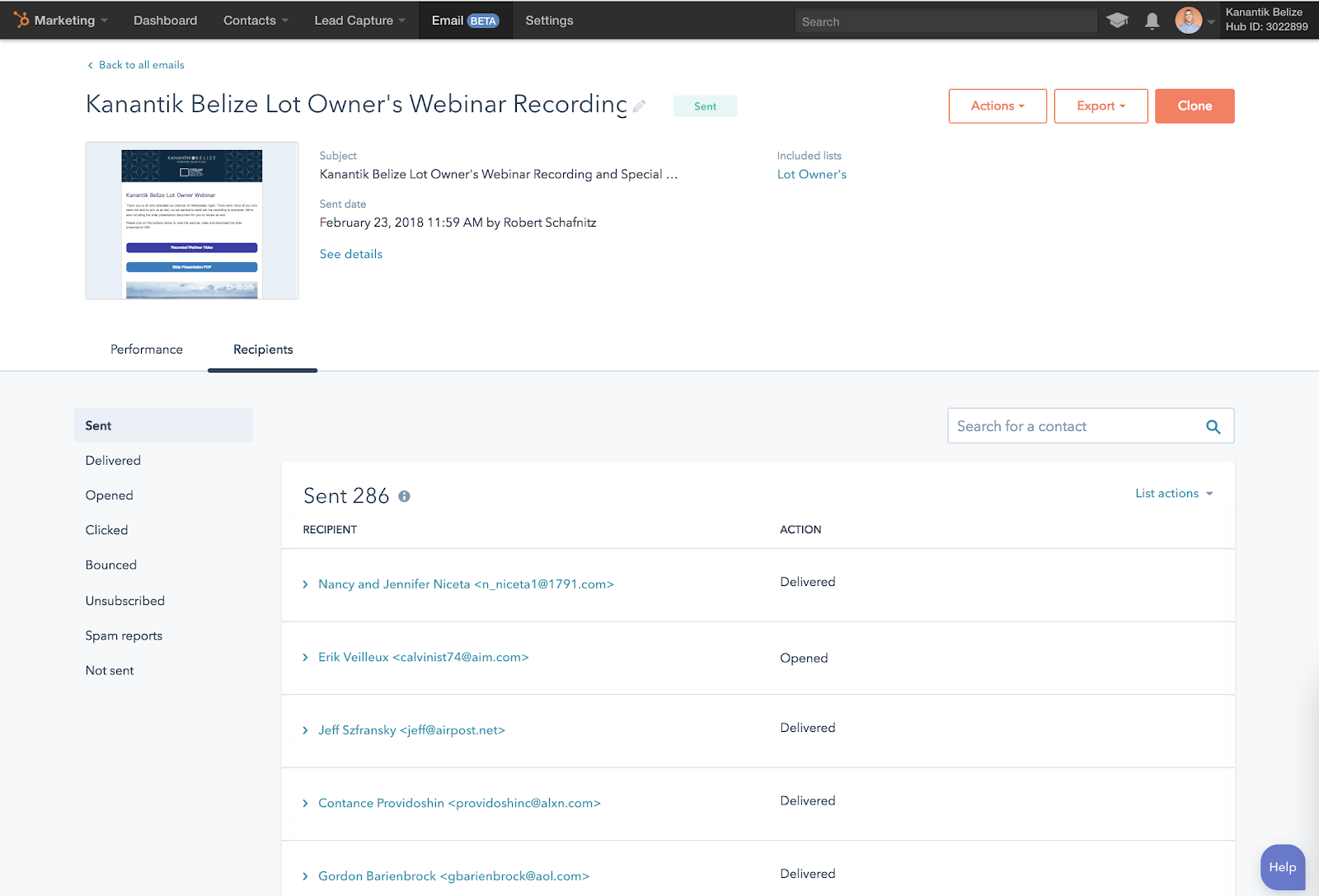Filter recipients by Opened
The height and width of the screenshot is (896, 1319).
[109, 495]
